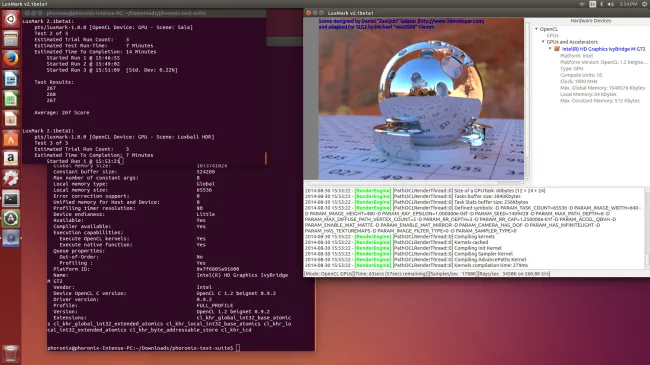Click 'Platform Version: OpenCL 1.2 beigne...' row
The width and height of the screenshot is (650, 365).
(603, 62)
